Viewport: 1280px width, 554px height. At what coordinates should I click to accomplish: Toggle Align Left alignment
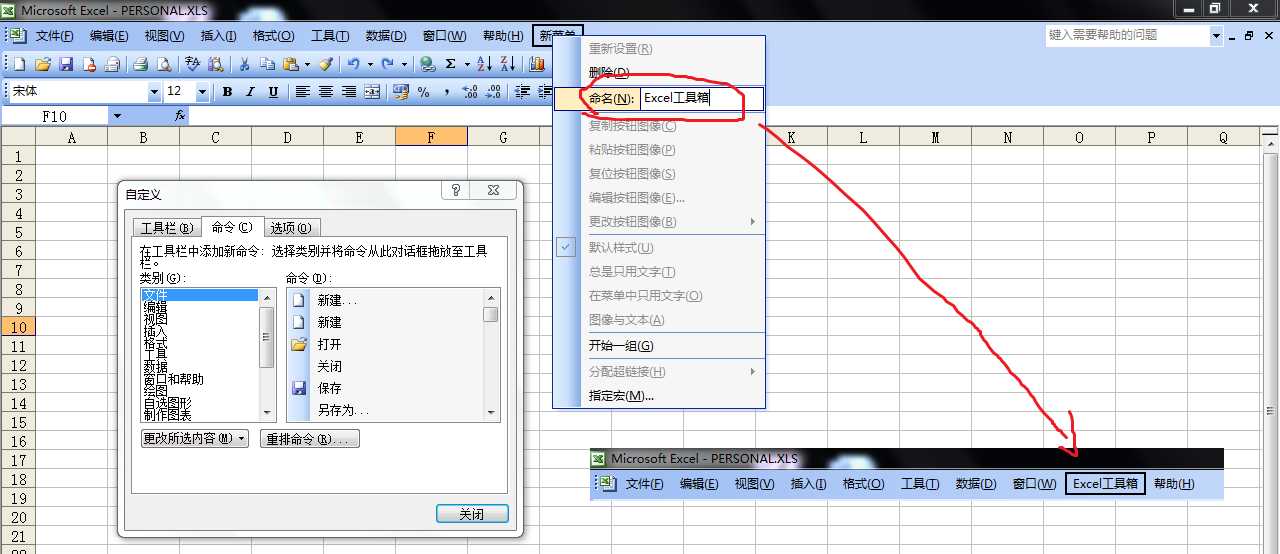(x=302, y=92)
